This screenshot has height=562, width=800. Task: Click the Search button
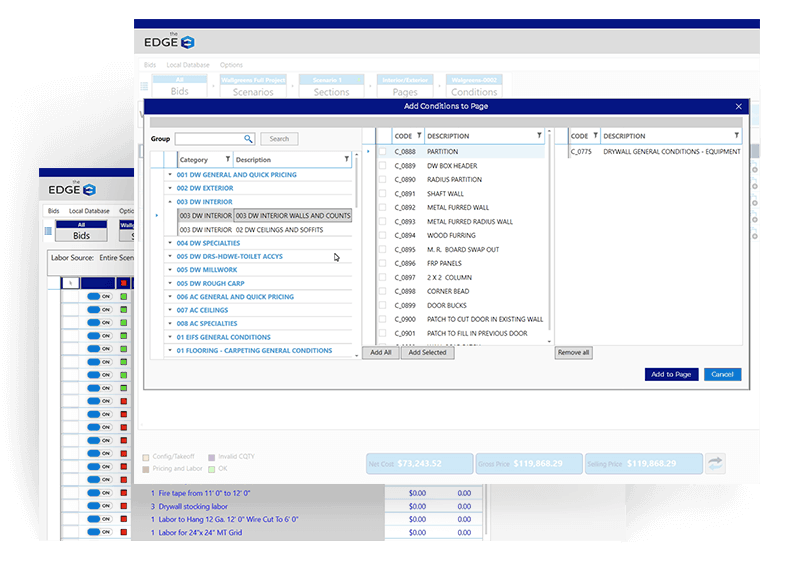[x=279, y=139]
